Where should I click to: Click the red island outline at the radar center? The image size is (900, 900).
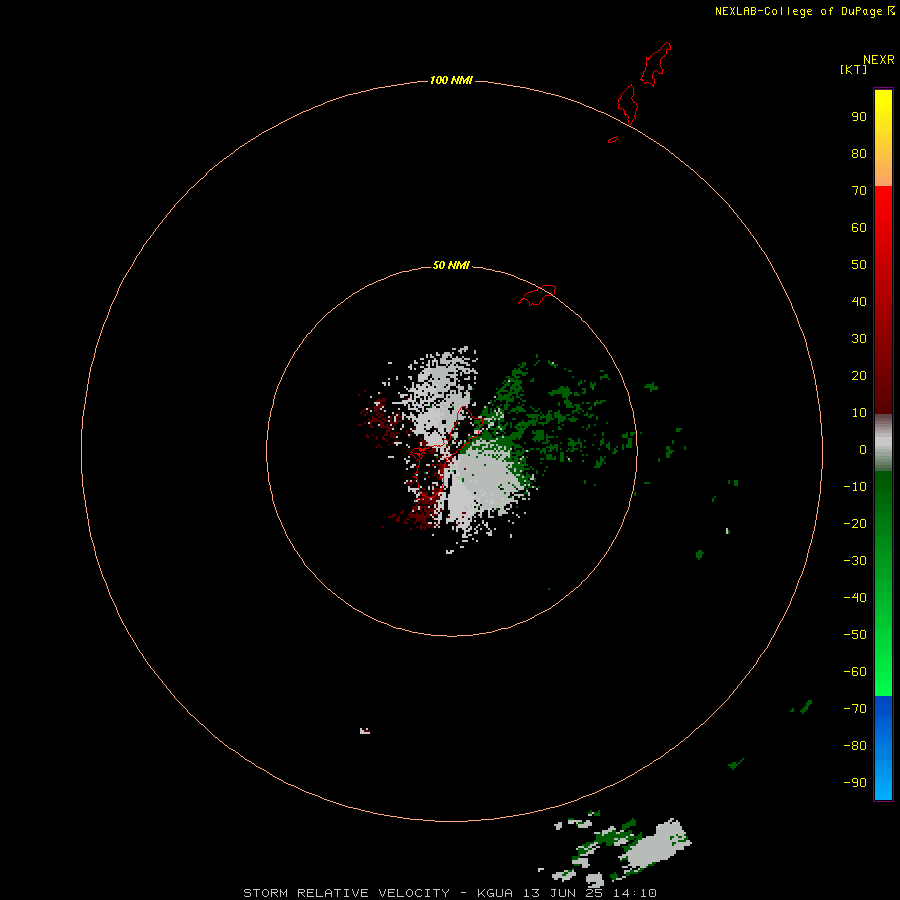(447, 452)
